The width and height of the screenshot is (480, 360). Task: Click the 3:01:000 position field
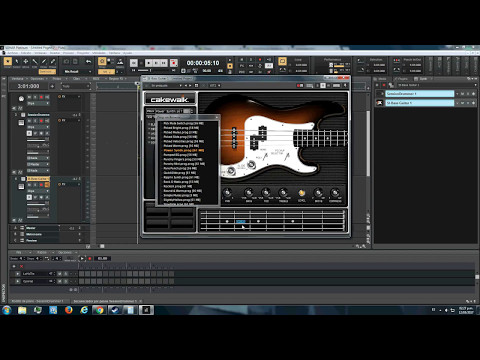[x=28, y=86]
